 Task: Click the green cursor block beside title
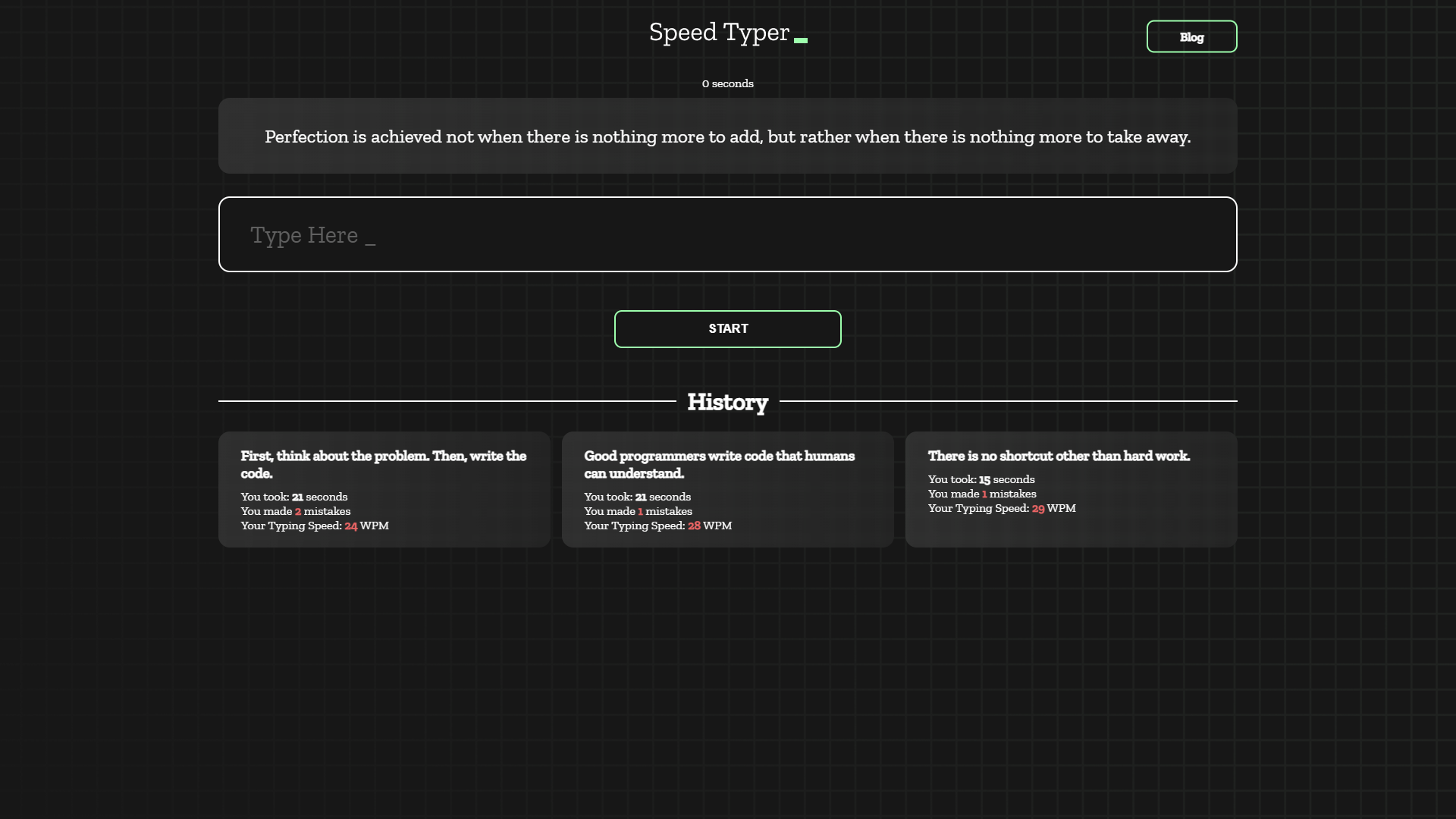[801, 40]
